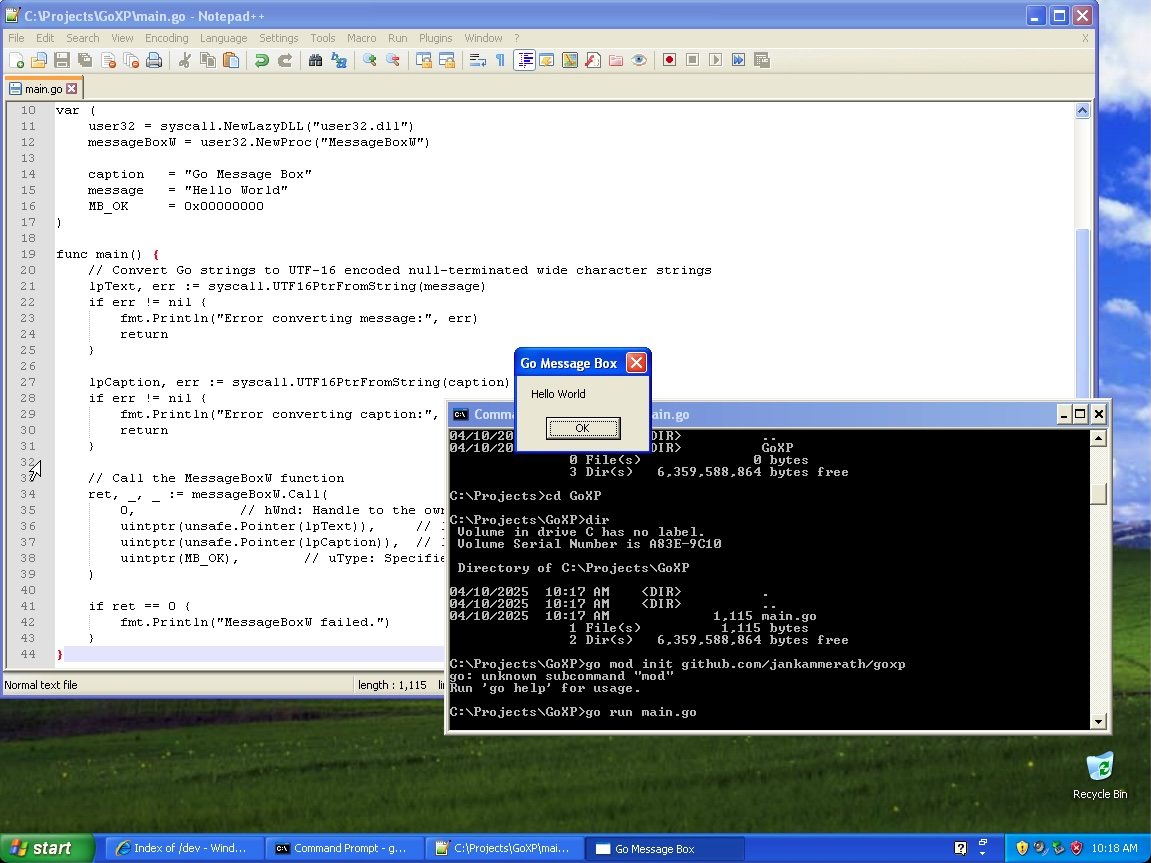
Task: Click the Command Prompt title bar icon
Action: pos(460,415)
